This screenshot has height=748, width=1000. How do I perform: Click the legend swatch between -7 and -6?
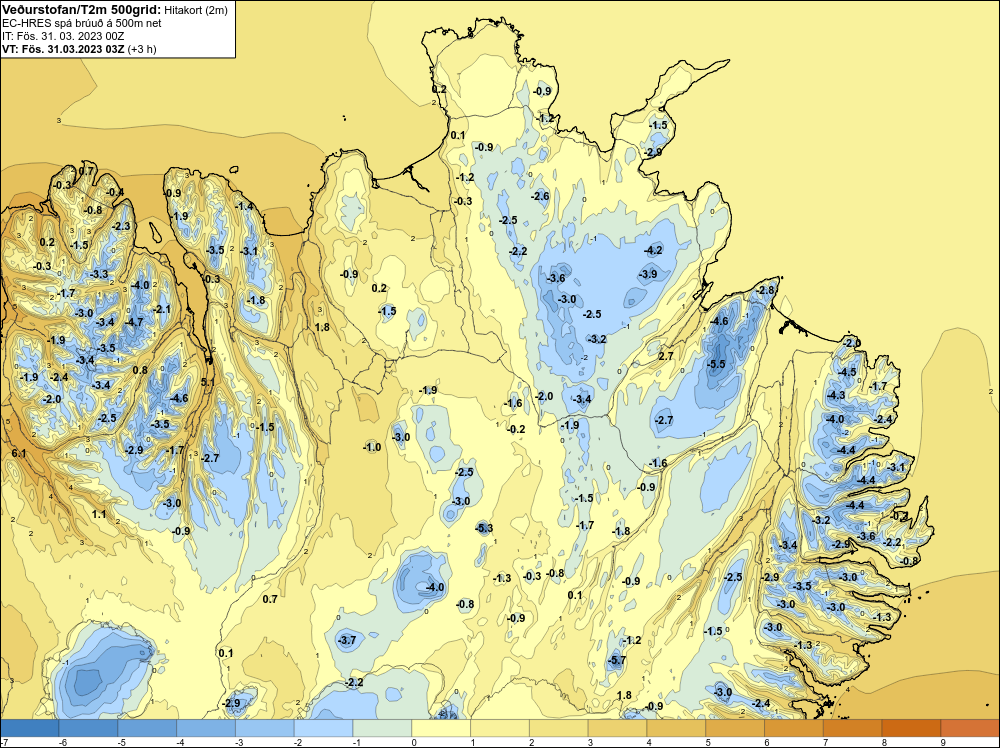(29, 728)
